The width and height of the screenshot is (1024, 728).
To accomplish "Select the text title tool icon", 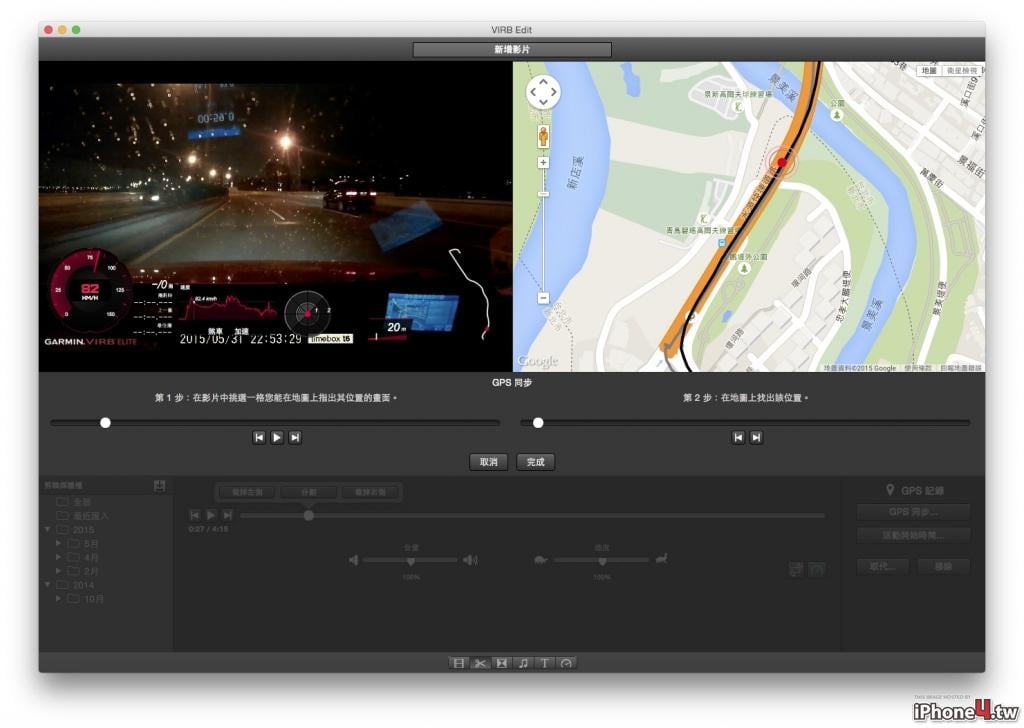I will pyautogui.click(x=545, y=663).
